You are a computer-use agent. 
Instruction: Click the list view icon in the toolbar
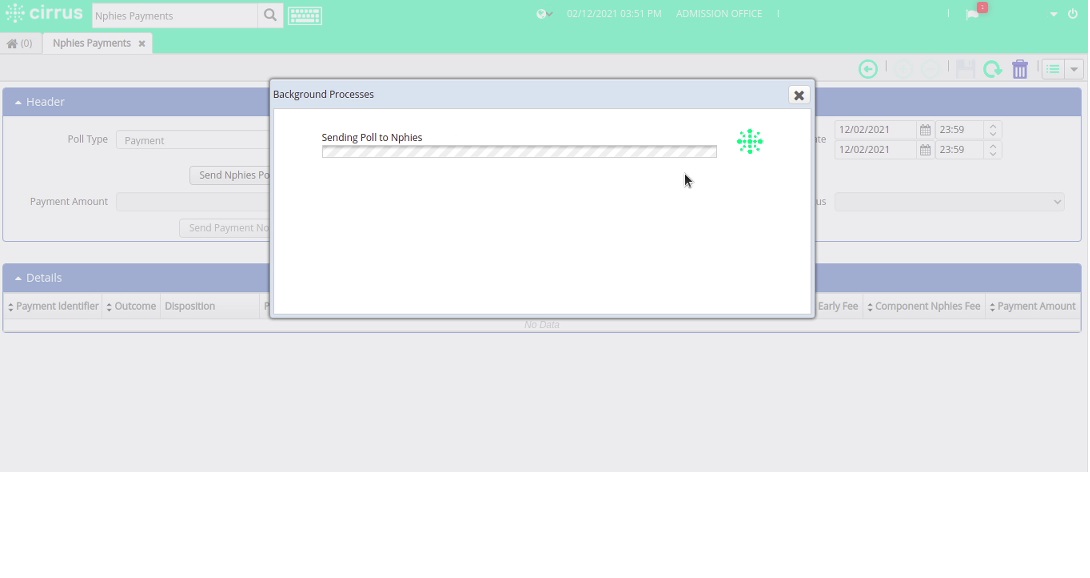click(1052, 69)
